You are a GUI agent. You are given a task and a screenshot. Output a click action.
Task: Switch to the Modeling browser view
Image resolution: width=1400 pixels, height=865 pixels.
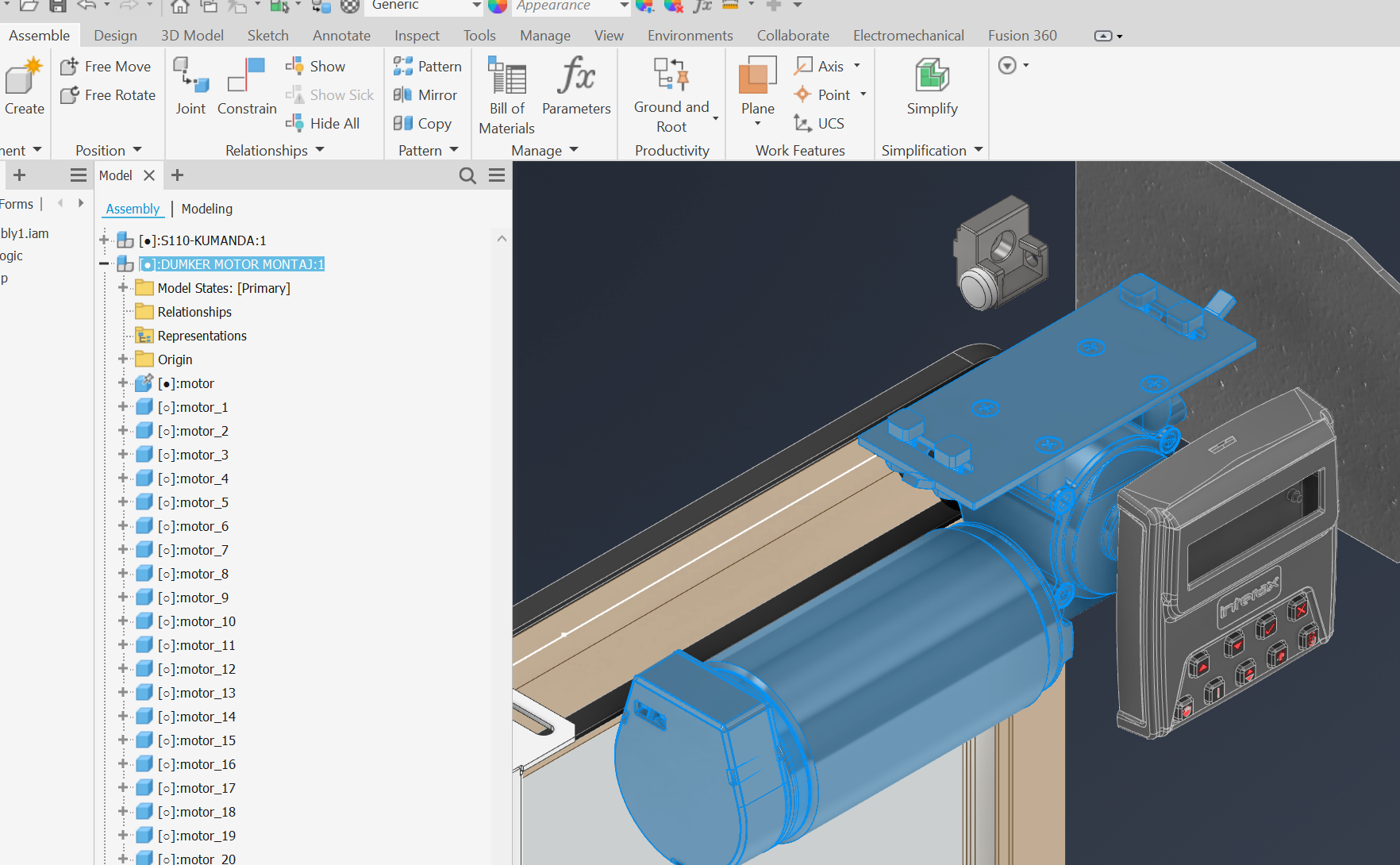pos(206,209)
